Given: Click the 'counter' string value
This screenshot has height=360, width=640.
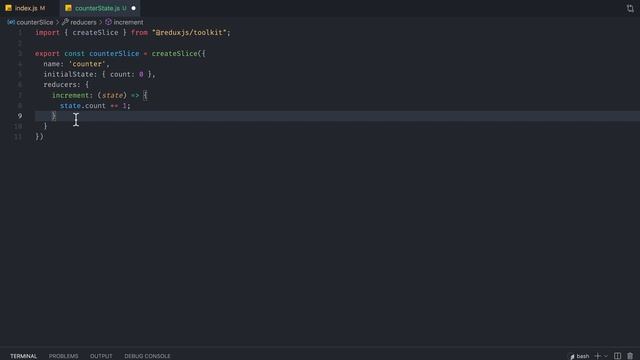Looking at the screenshot, I should tap(87, 64).
